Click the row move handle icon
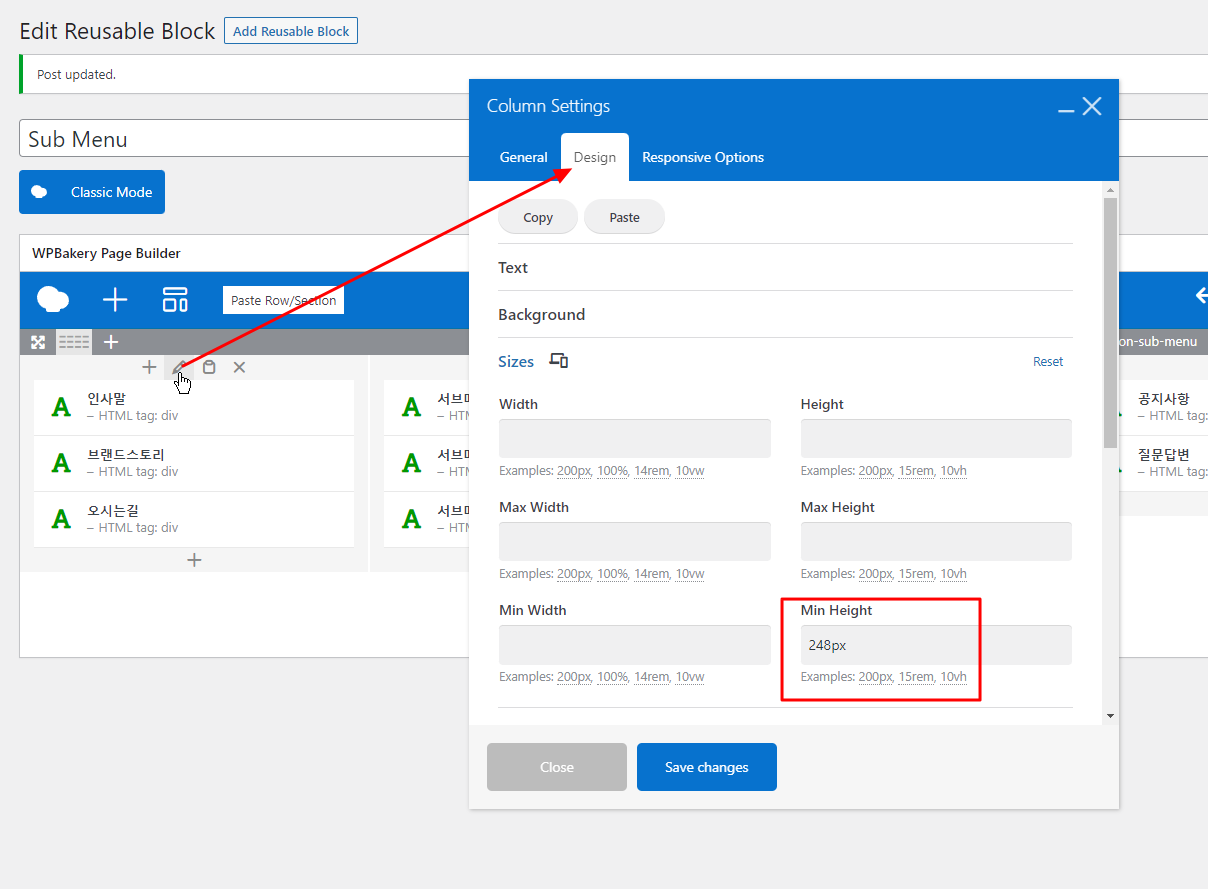This screenshot has width=1208, height=889. pos(38,342)
